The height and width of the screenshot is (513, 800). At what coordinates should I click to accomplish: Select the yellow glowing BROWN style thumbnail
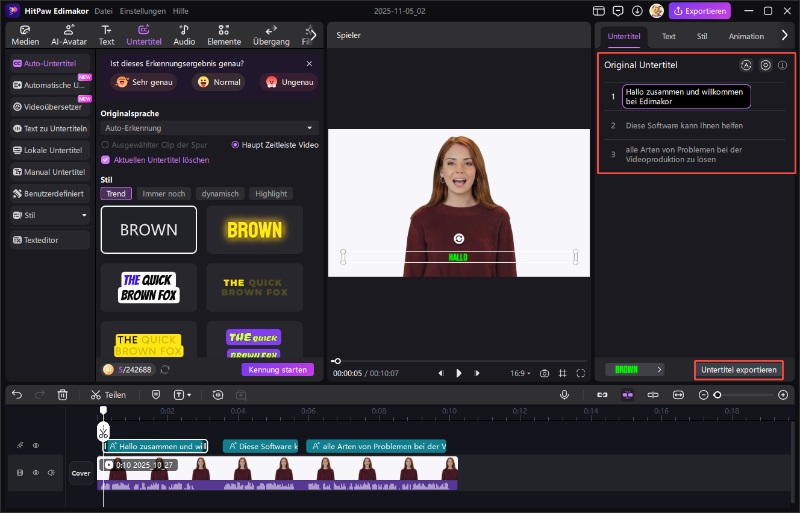click(255, 230)
